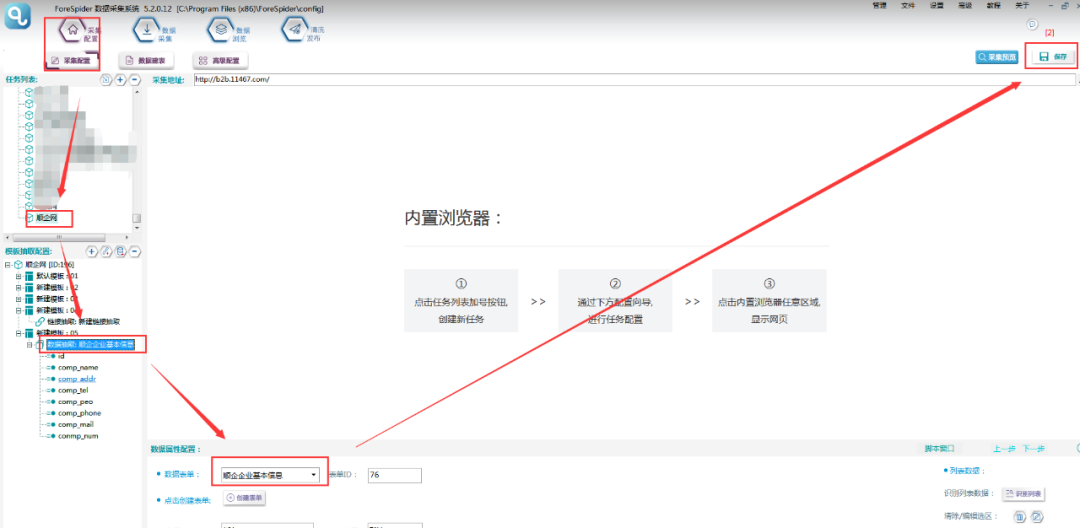Viewport: 1080px width, 528px height.
Task: Click the delete minus icon in 模板抽取配置
Action: (x=135, y=251)
